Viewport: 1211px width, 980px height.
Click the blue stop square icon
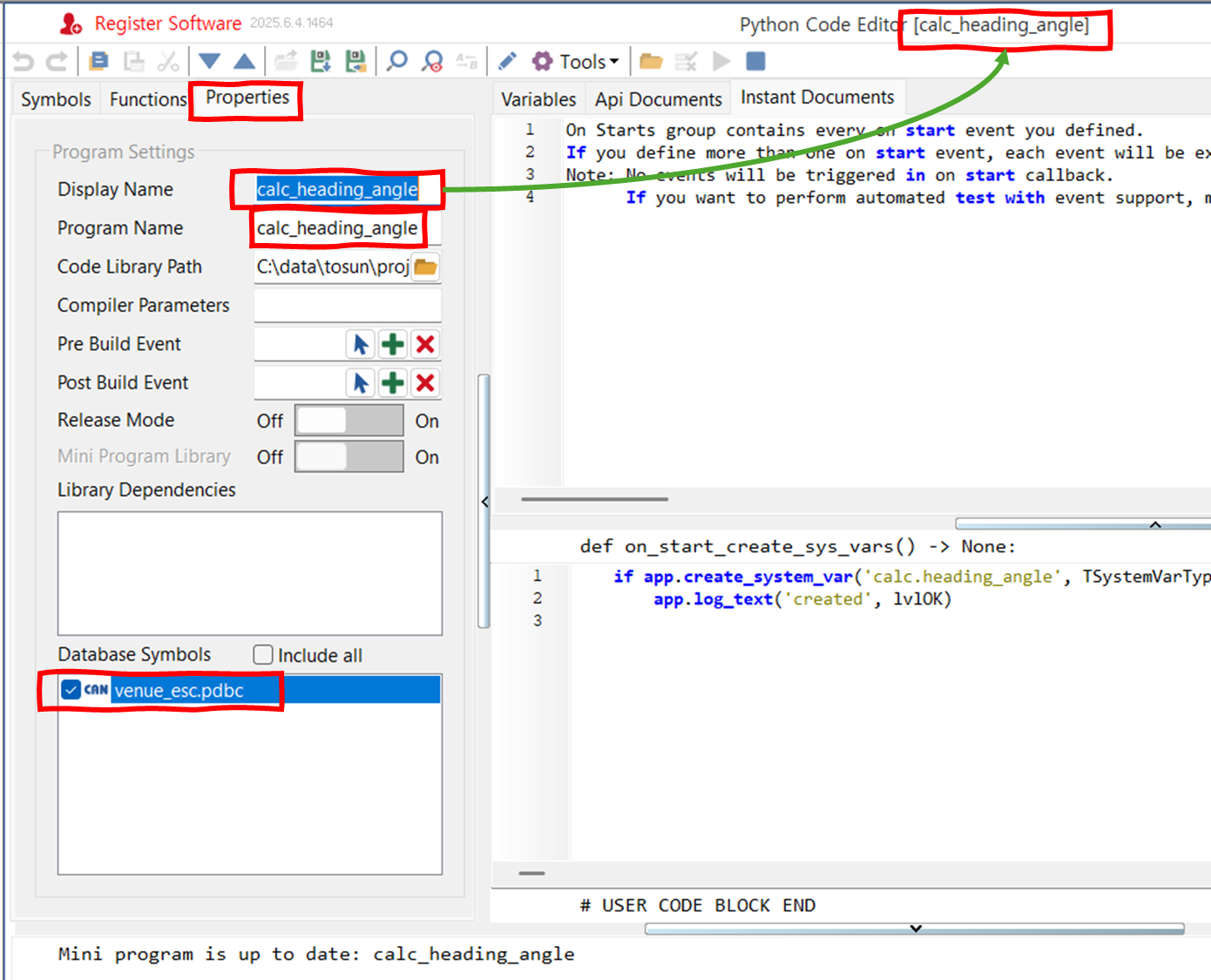(x=756, y=61)
